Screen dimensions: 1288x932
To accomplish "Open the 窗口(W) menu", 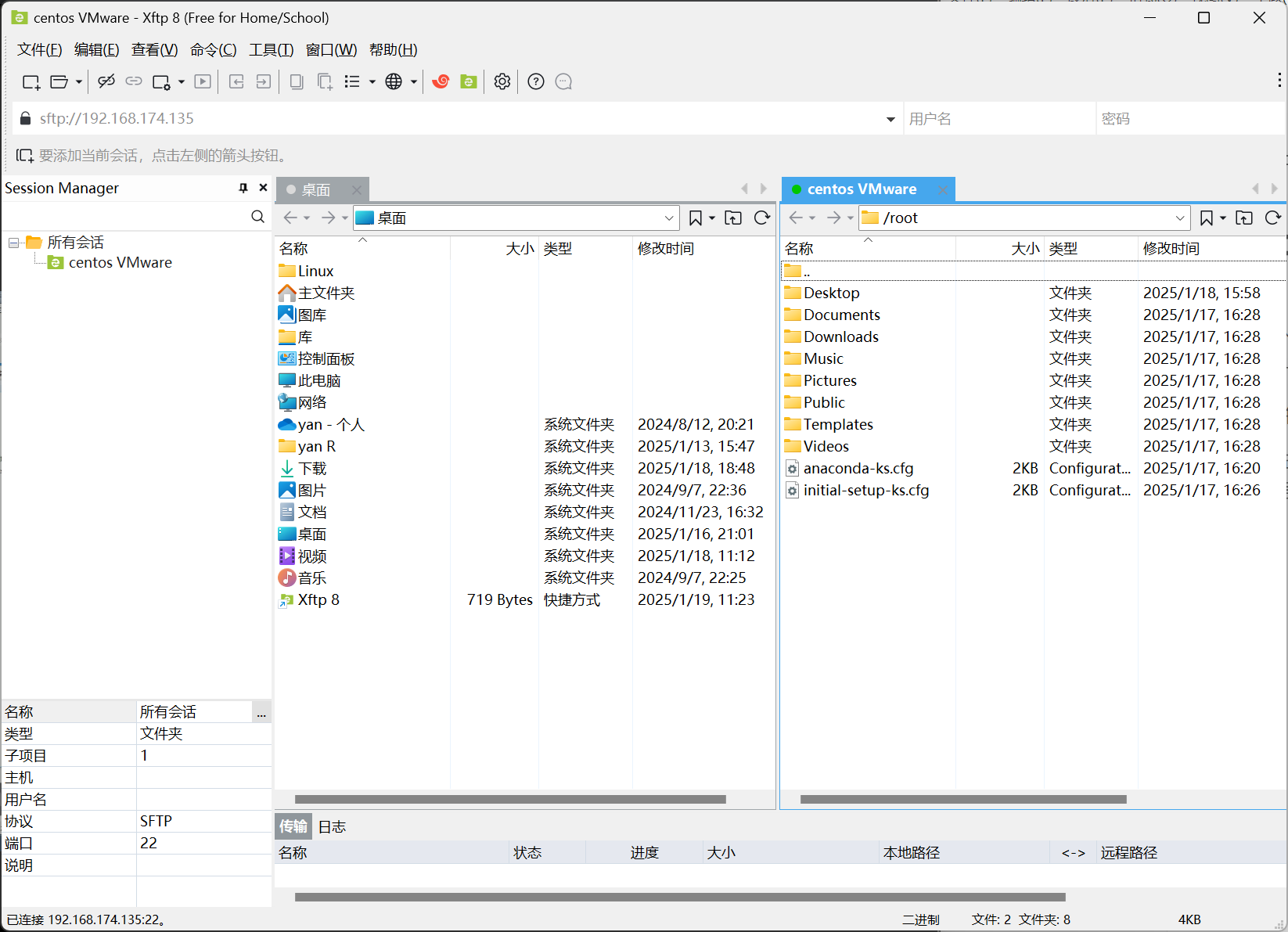I will pyautogui.click(x=331, y=50).
